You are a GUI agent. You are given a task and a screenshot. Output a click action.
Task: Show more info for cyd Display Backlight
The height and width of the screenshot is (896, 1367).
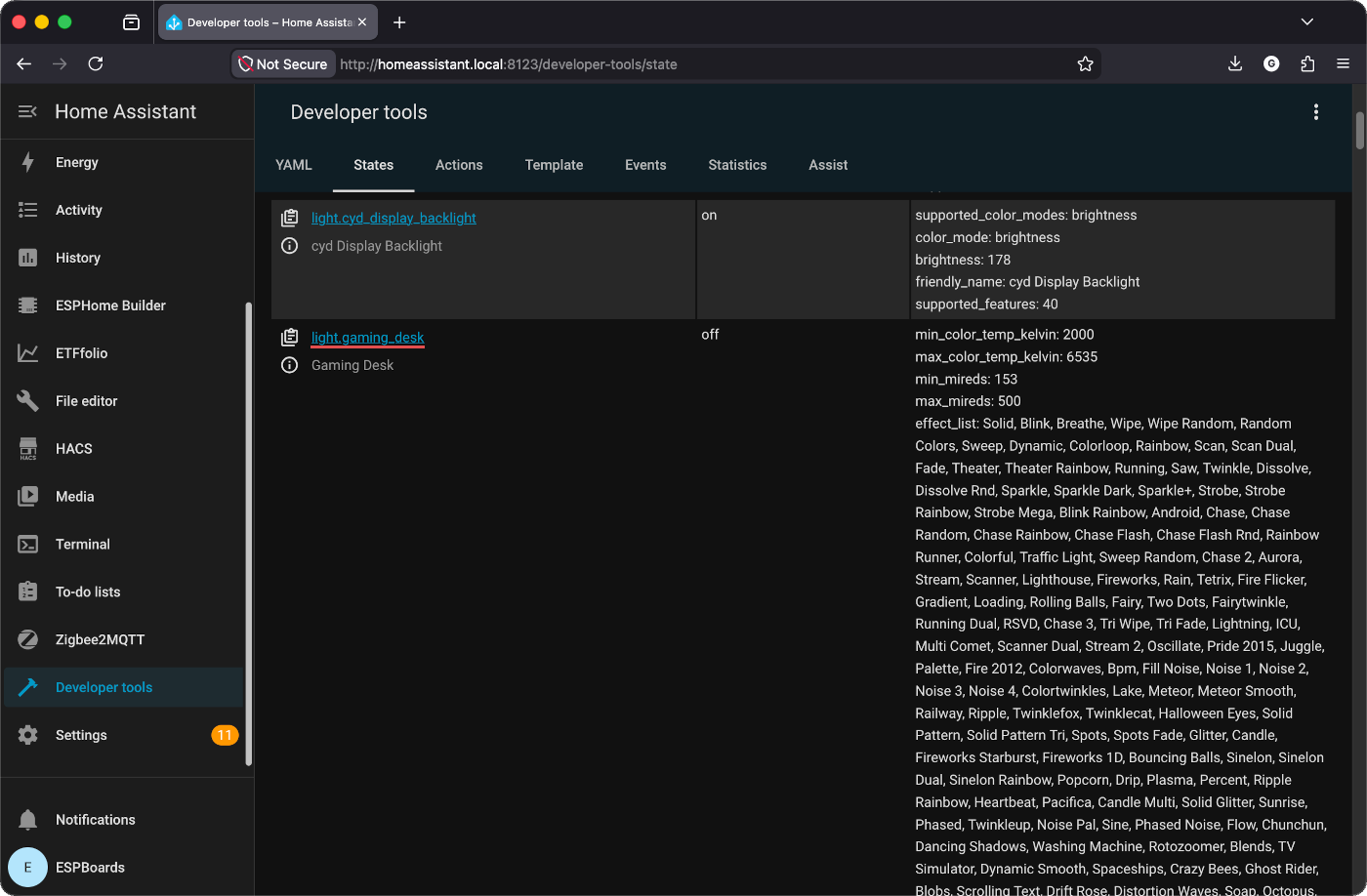click(x=289, y=246)
